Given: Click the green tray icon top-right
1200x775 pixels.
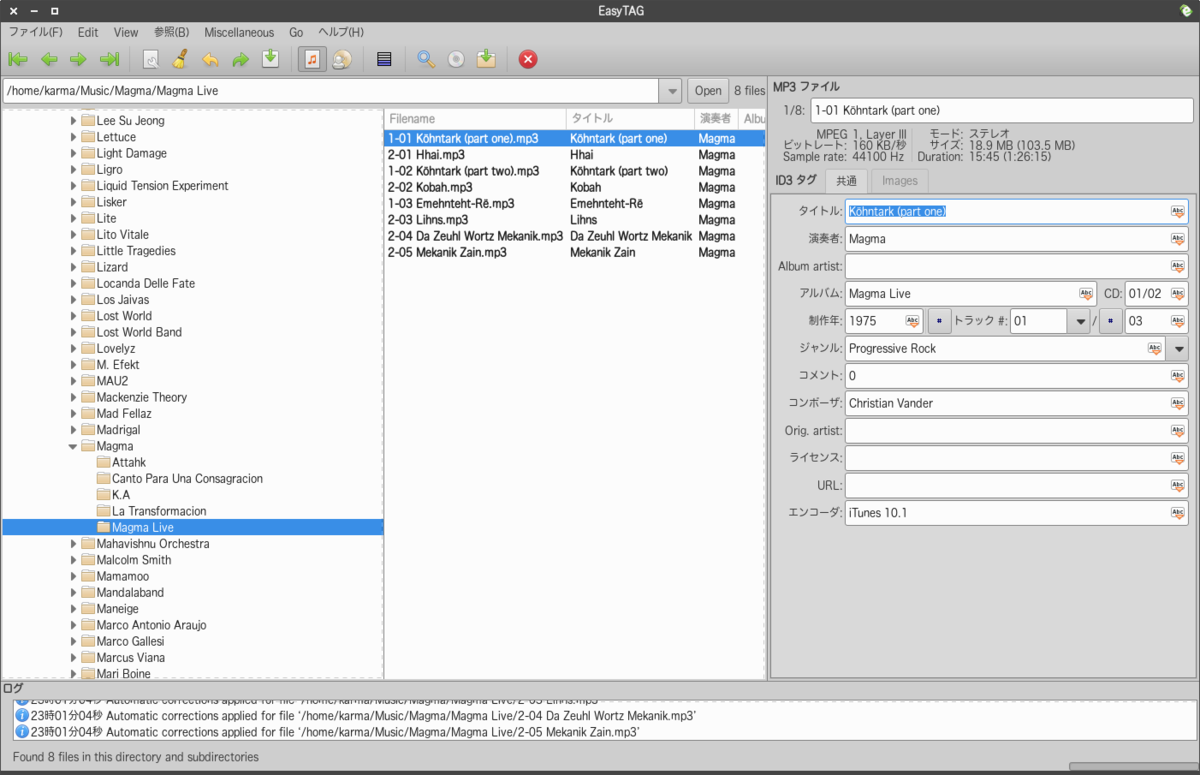Looking at the screenshot, I should pyautogui.click(x=1185, y=10).
